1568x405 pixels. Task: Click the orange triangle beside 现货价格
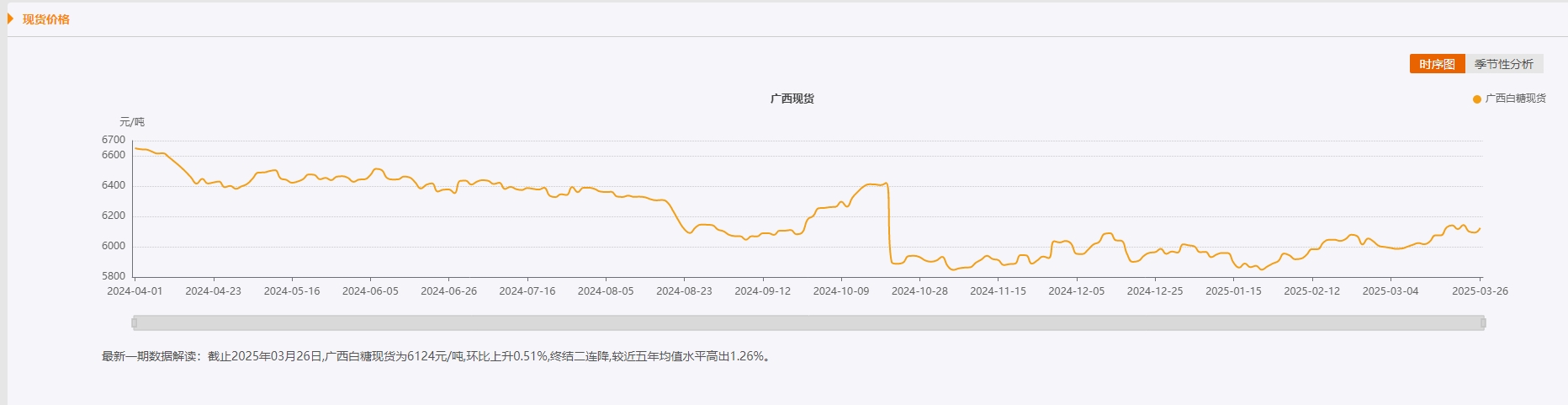(x=11, y=19)
